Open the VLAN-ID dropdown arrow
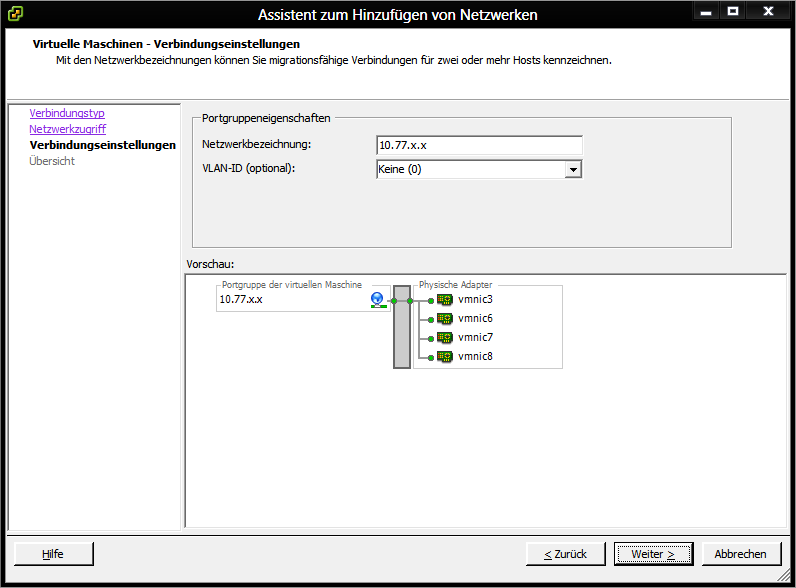796x588 pixels. click(x=573, y=170)
